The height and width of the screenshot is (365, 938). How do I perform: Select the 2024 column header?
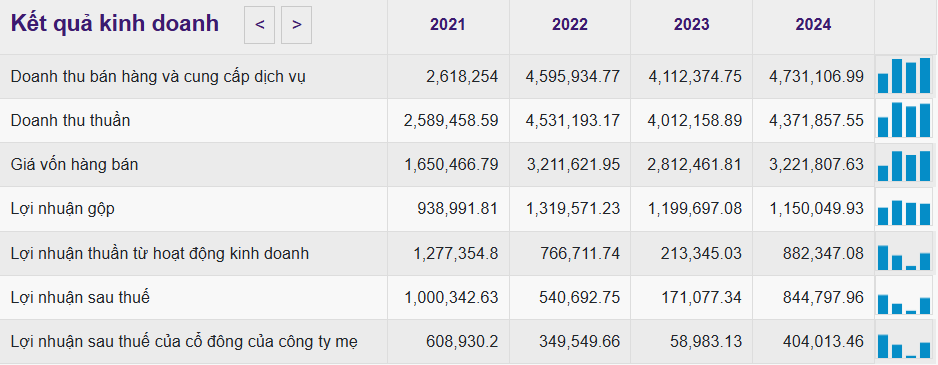point(813,25)
